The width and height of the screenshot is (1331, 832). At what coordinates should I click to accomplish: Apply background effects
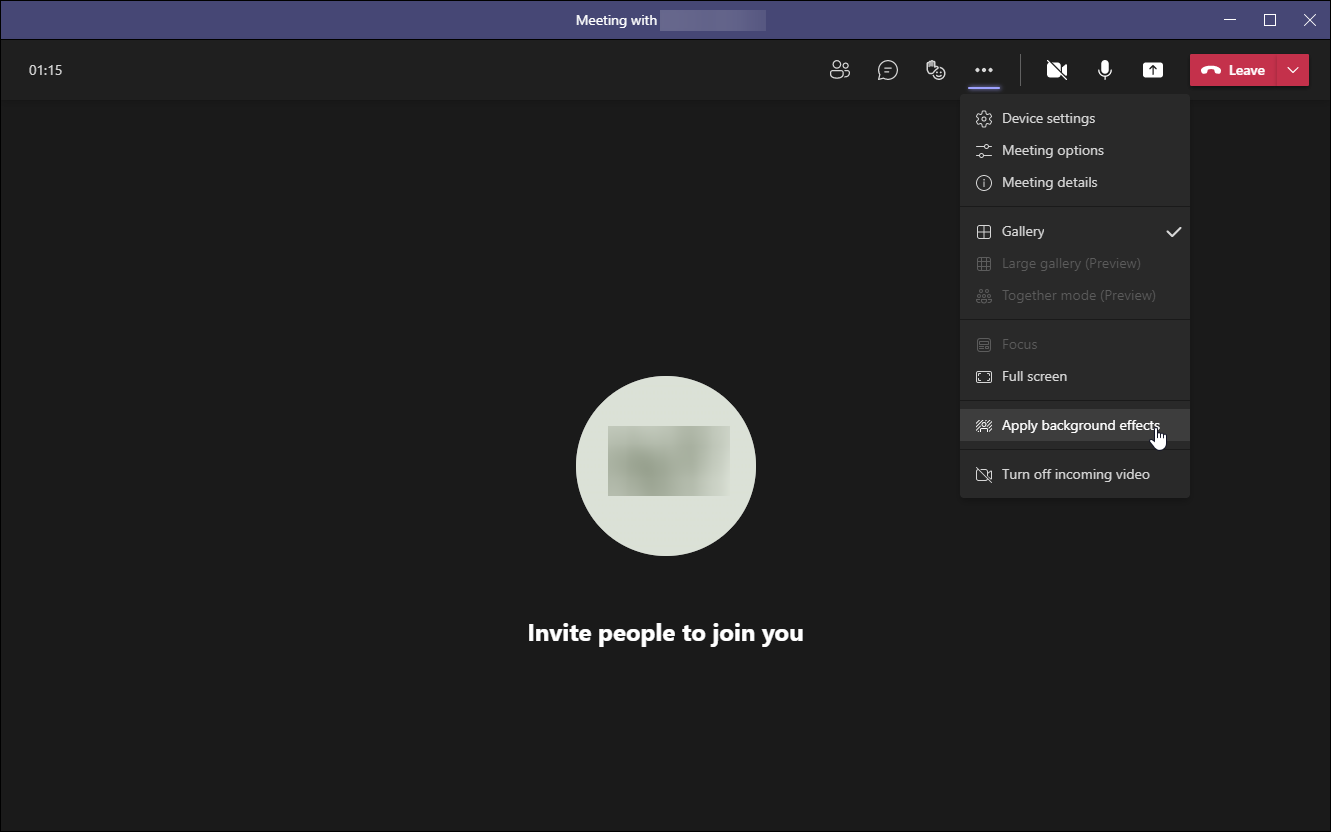pos(1080,424)
